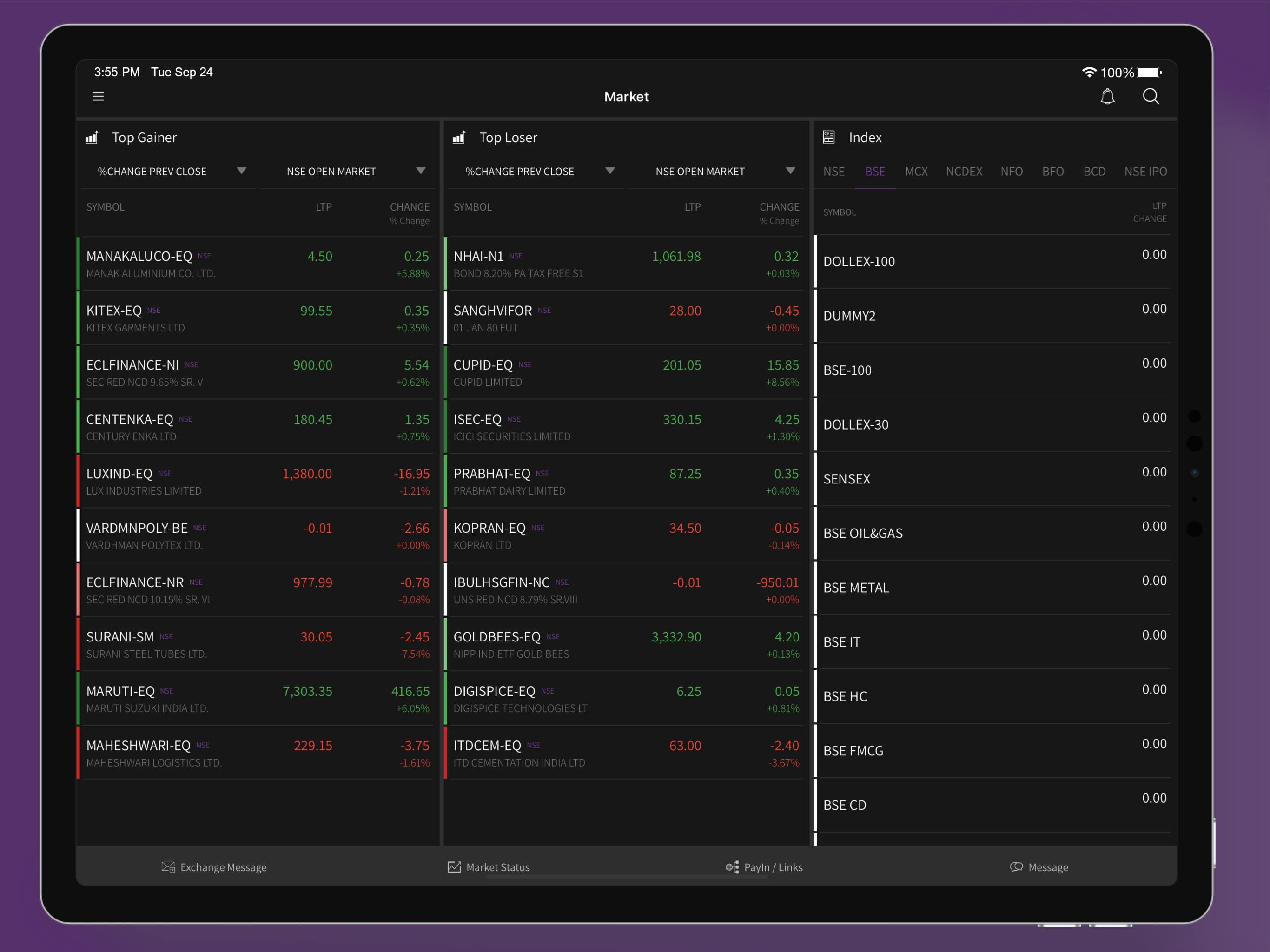
Task: Expand Top Gainer NSE OPEN MARKET dropdown
Action: (347, 171)
